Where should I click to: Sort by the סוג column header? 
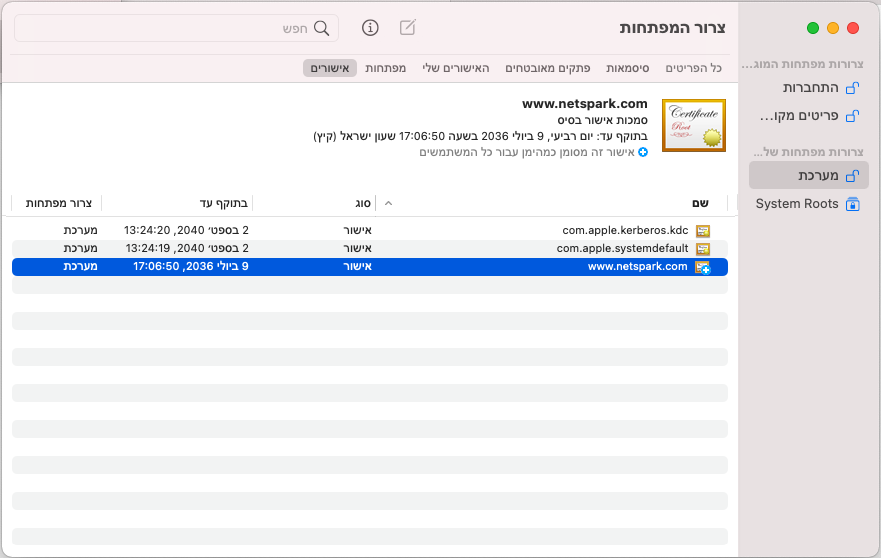[363, 203]
